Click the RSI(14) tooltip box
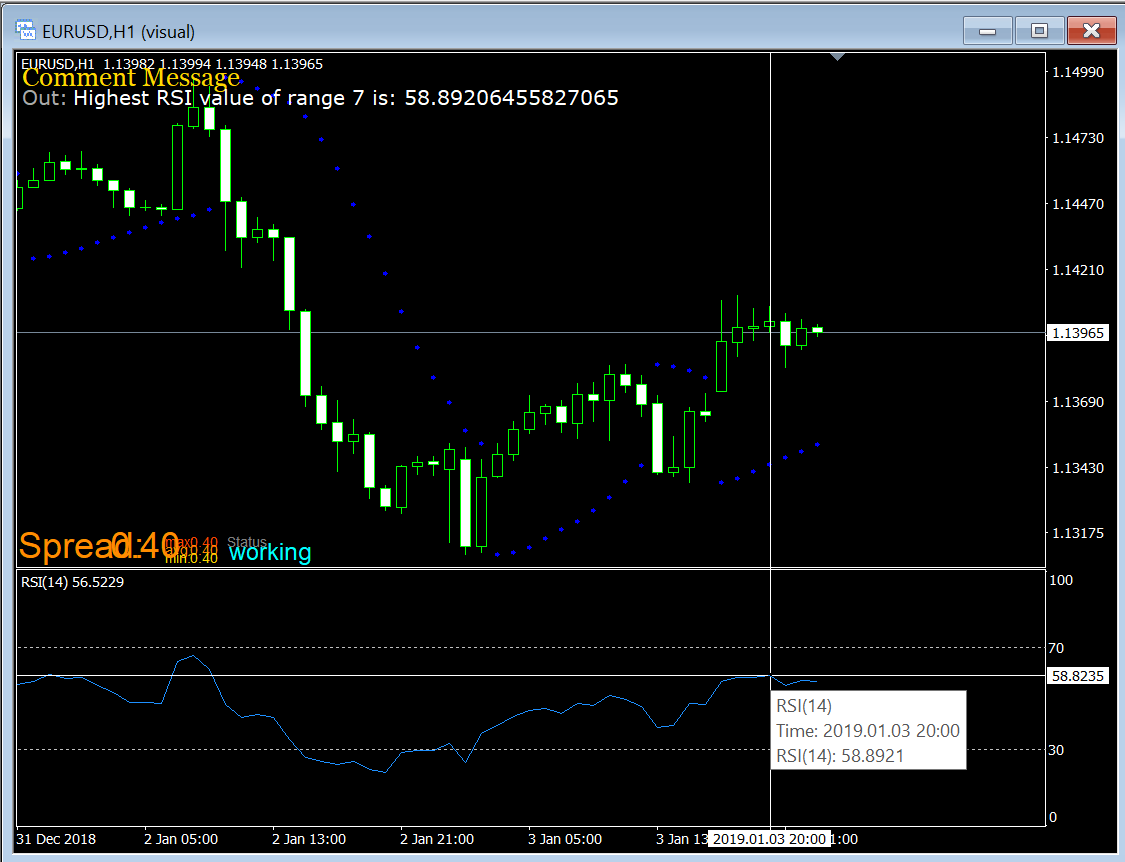This screenshot has width=1125, height=862. click(868, 730)
